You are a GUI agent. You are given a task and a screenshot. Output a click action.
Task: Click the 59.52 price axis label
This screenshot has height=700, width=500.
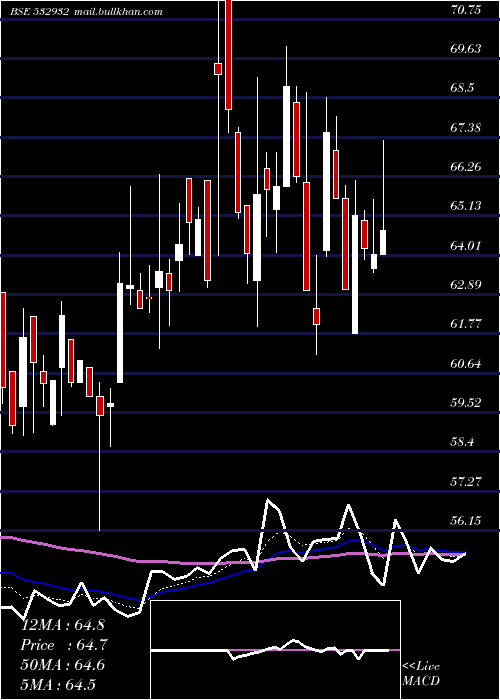pyautogui.click(x=466, y=402)
